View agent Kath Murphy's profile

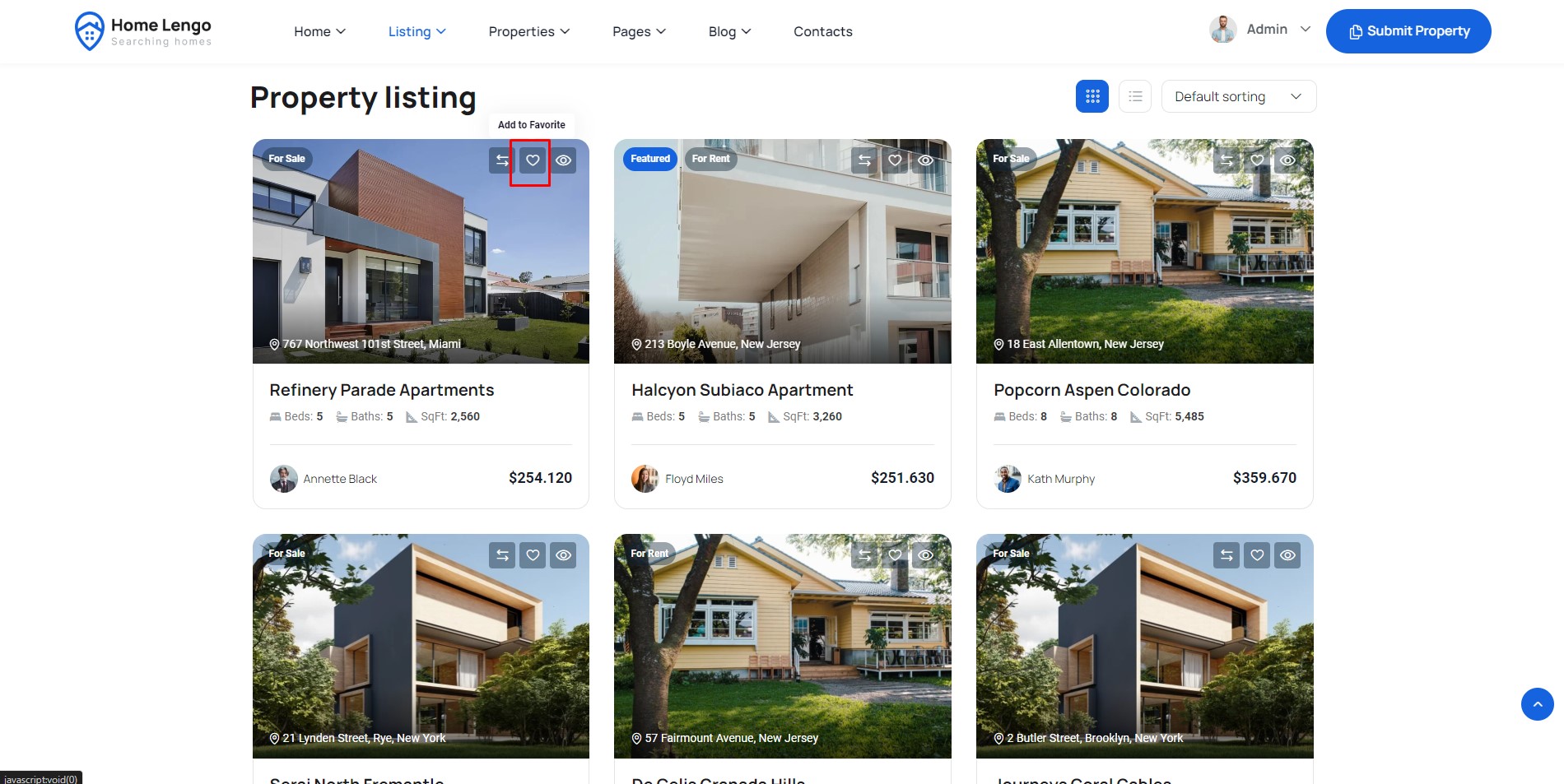[1061, 479]
